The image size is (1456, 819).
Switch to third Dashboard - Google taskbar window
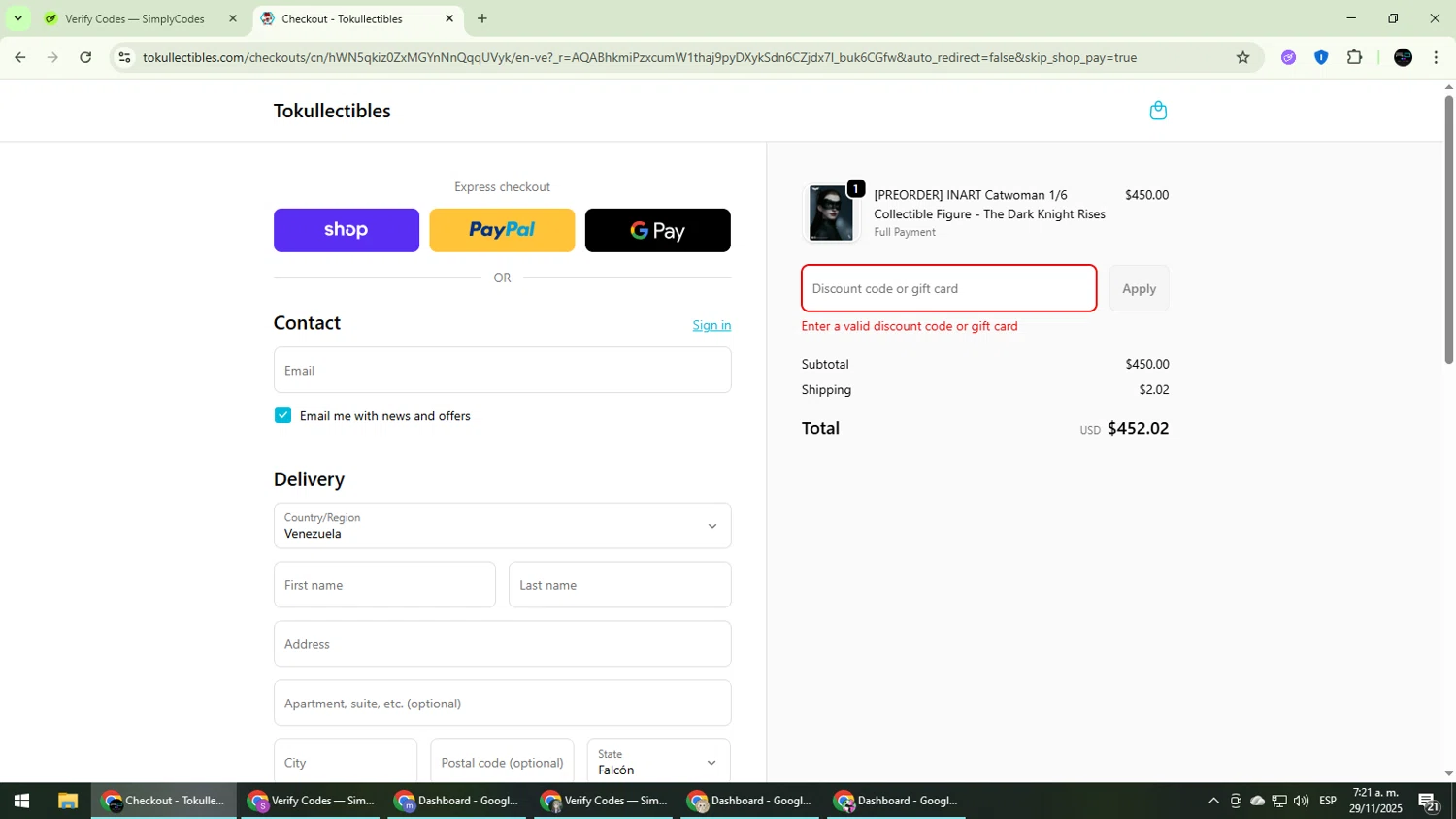897,801
